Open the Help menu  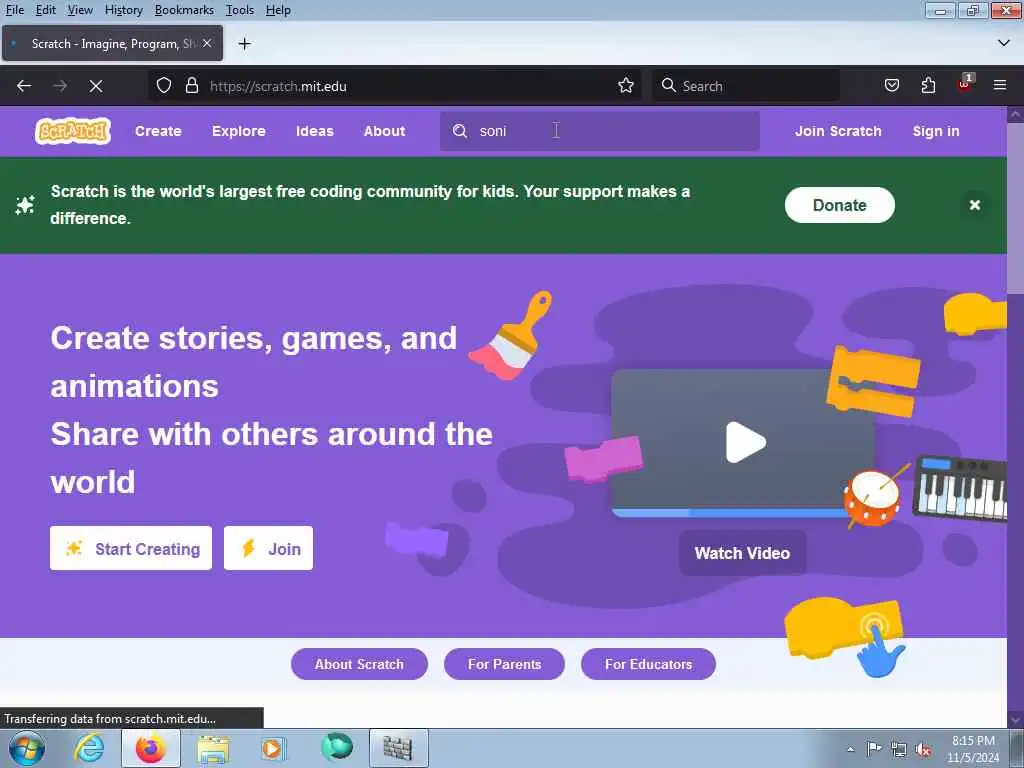(x=278, y=10)
